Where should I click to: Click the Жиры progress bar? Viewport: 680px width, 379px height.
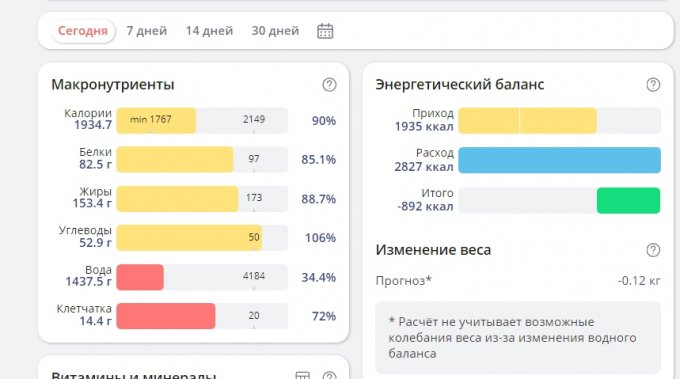pyautogui.click(x=202, y=199)
